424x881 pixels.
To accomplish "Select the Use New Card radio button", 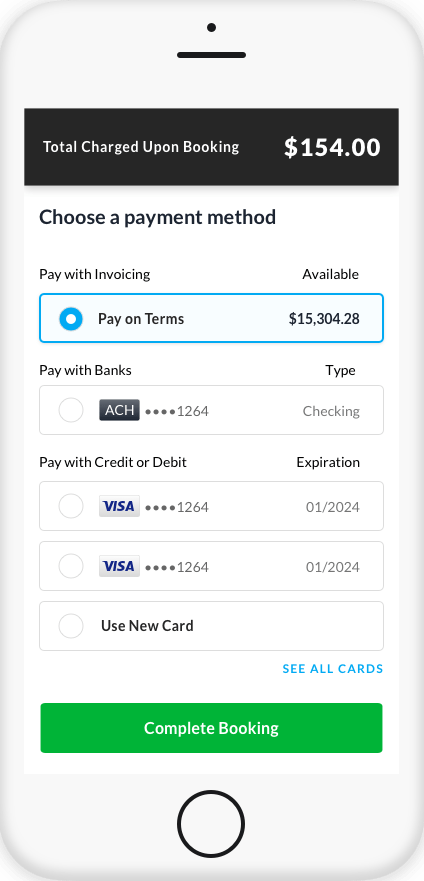I will [x=71, y=626].
